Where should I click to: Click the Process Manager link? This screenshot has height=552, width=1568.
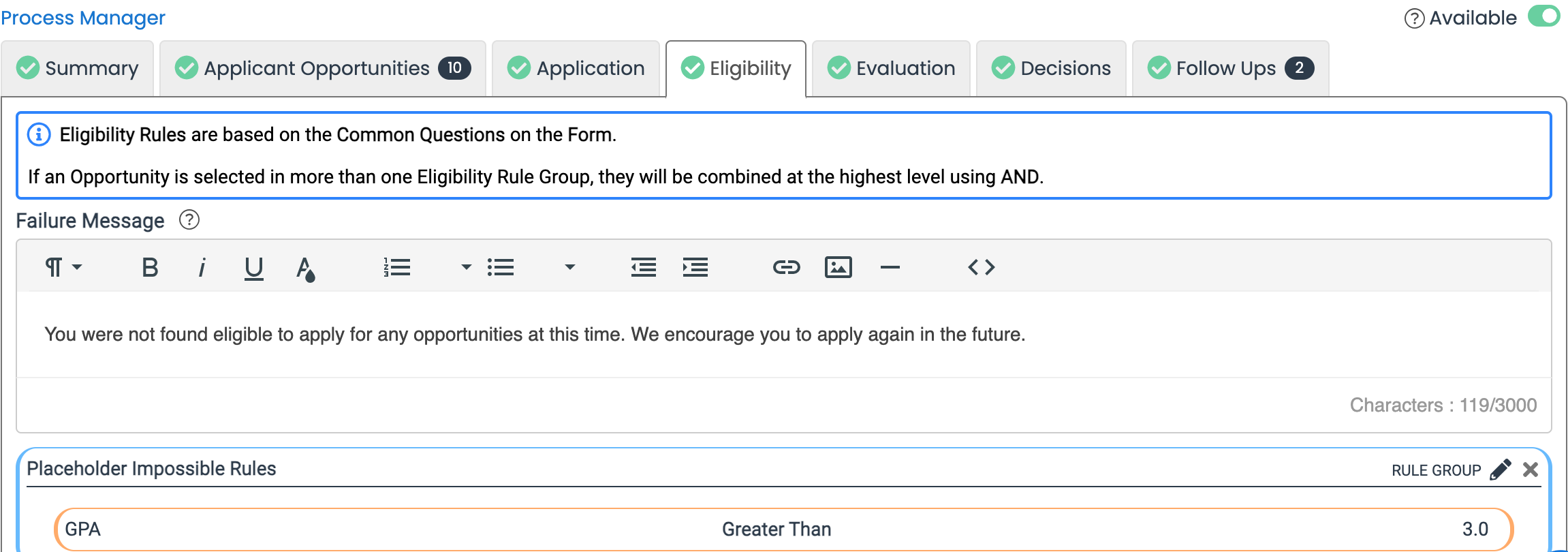(x=83, y=18)
